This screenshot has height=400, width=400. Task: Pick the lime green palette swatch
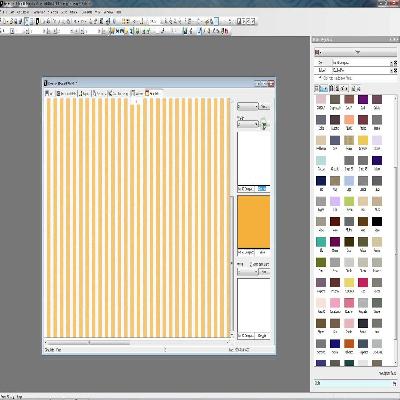[349, 201]
